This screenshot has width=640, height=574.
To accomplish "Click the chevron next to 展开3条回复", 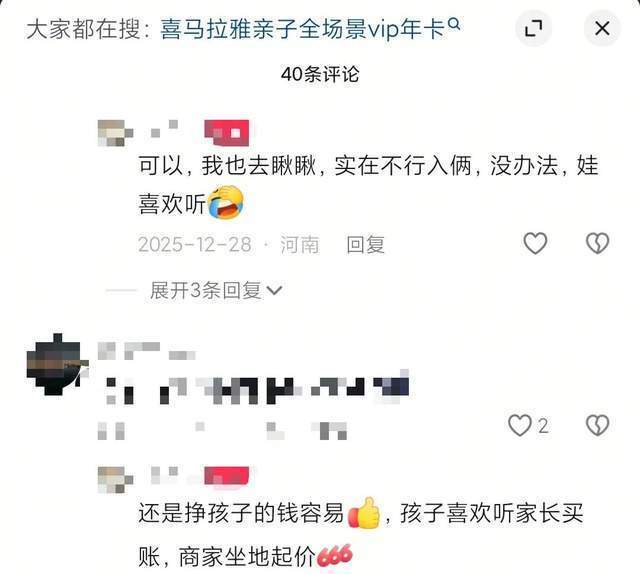I will click(274, 291).
